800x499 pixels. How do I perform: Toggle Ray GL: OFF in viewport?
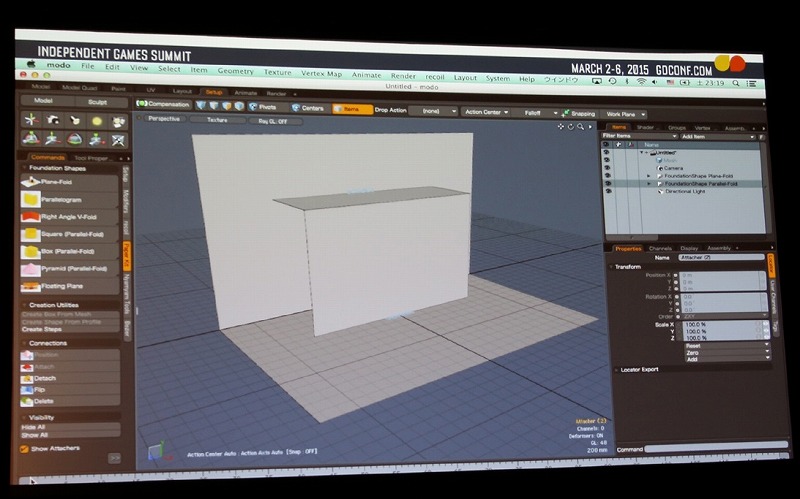tap(275, 121)
